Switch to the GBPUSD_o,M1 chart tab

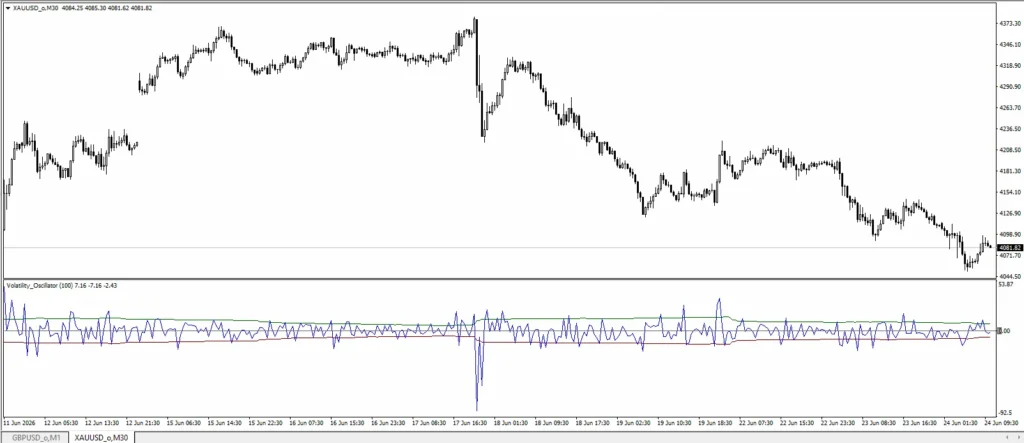pos(33,437)
